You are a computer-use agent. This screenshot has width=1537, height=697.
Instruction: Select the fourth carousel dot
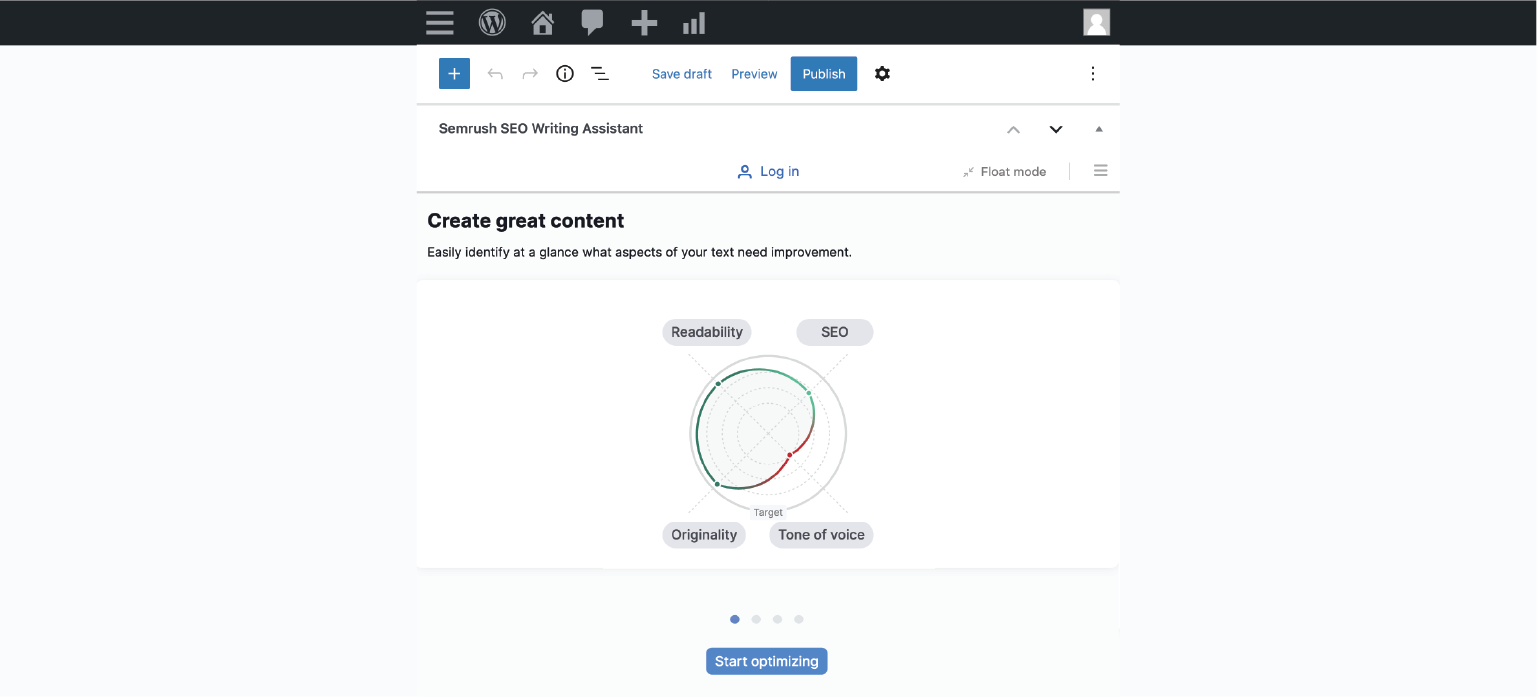[x=799, y=619]
